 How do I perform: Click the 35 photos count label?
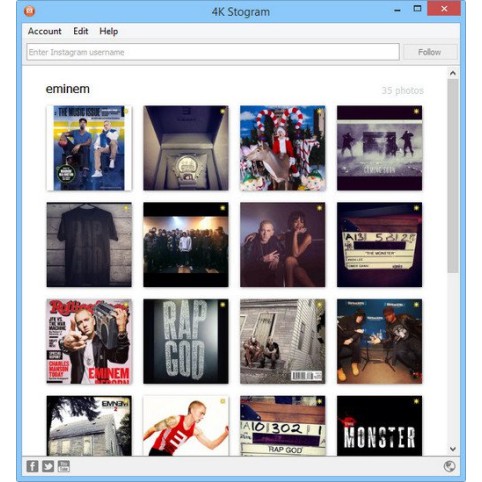403,90
